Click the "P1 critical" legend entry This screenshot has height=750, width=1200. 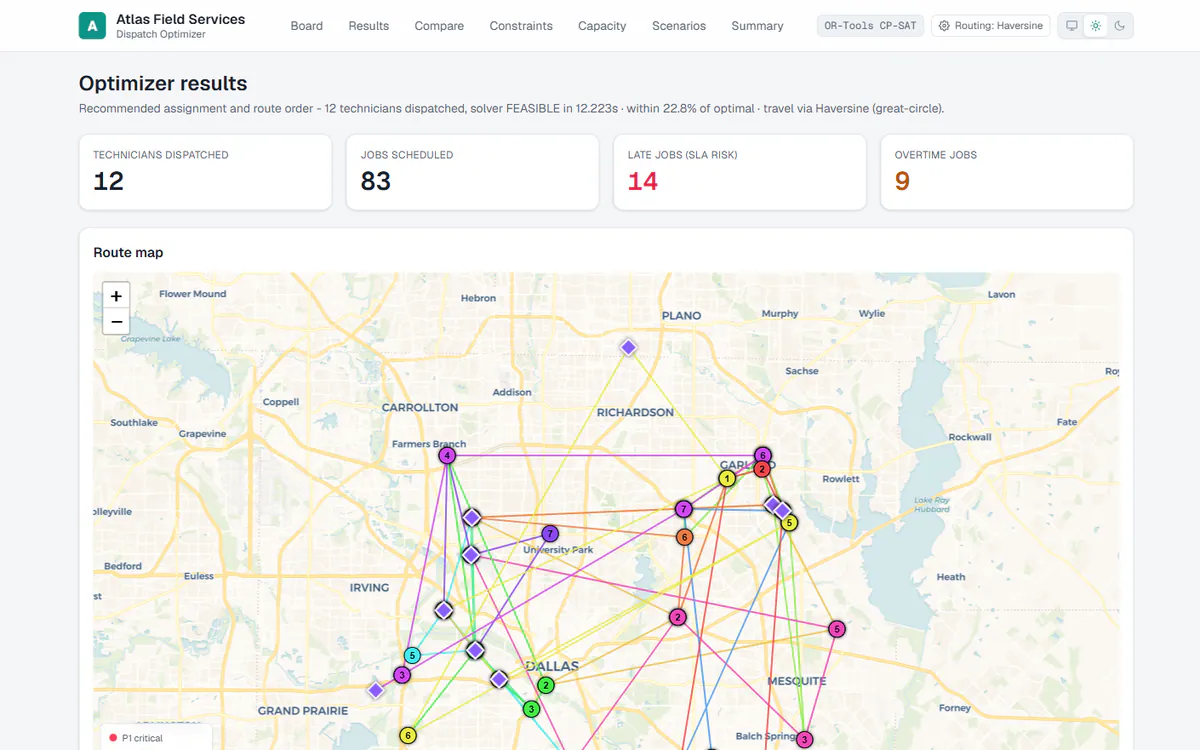point(135,738)
